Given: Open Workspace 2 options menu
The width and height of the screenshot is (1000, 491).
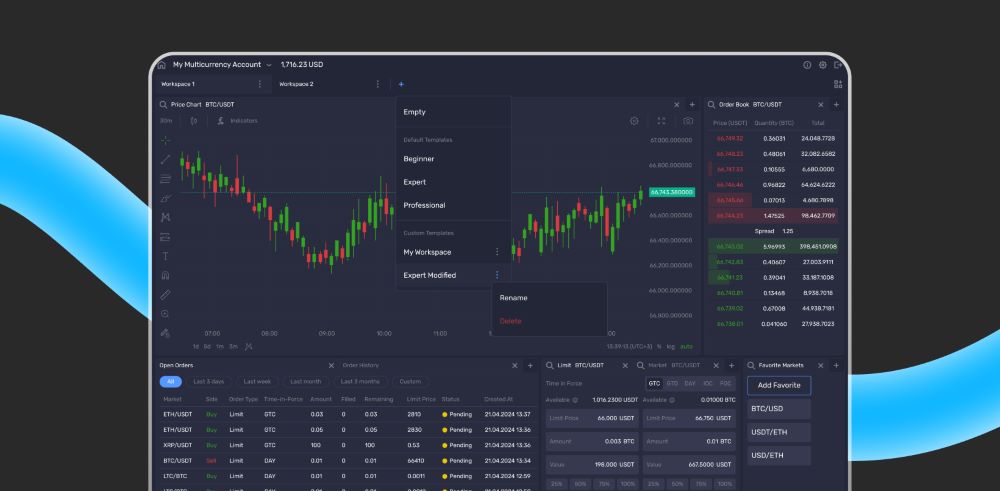Looking at the screenshot, I should pyautogui.click(x=378, y=84).
